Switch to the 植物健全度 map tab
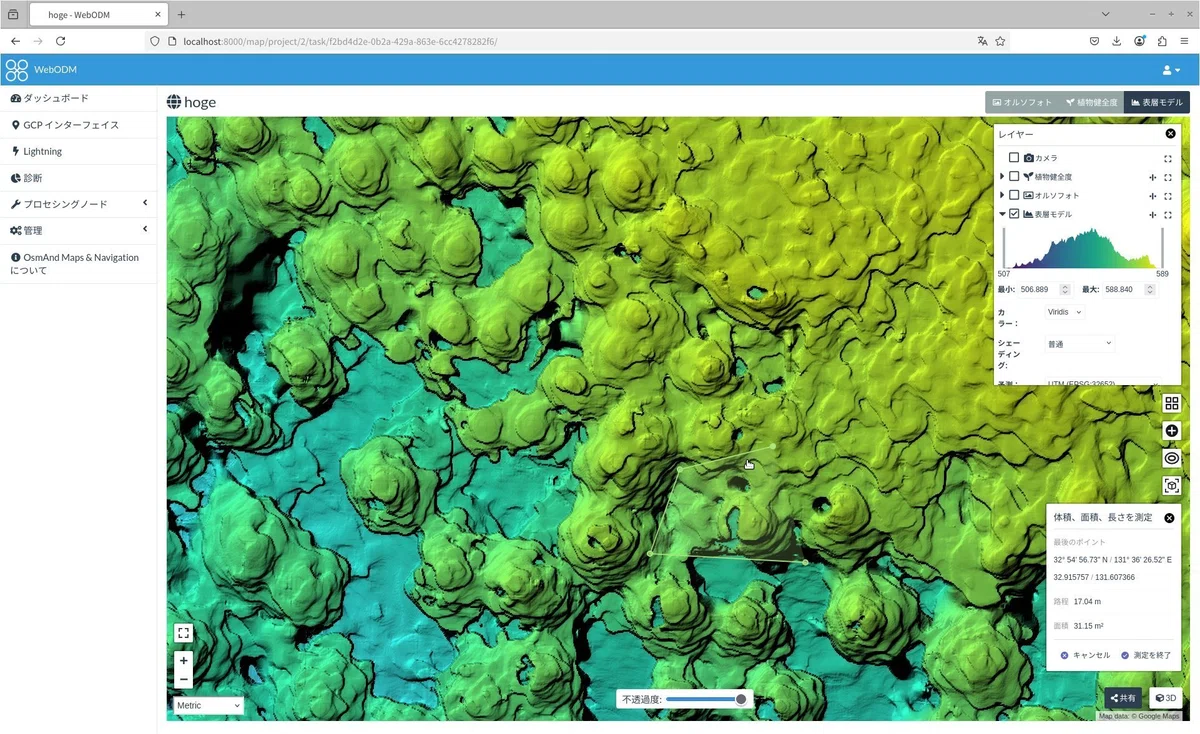This screenshot has width=1200, height=734. [x=1091, y=102]
